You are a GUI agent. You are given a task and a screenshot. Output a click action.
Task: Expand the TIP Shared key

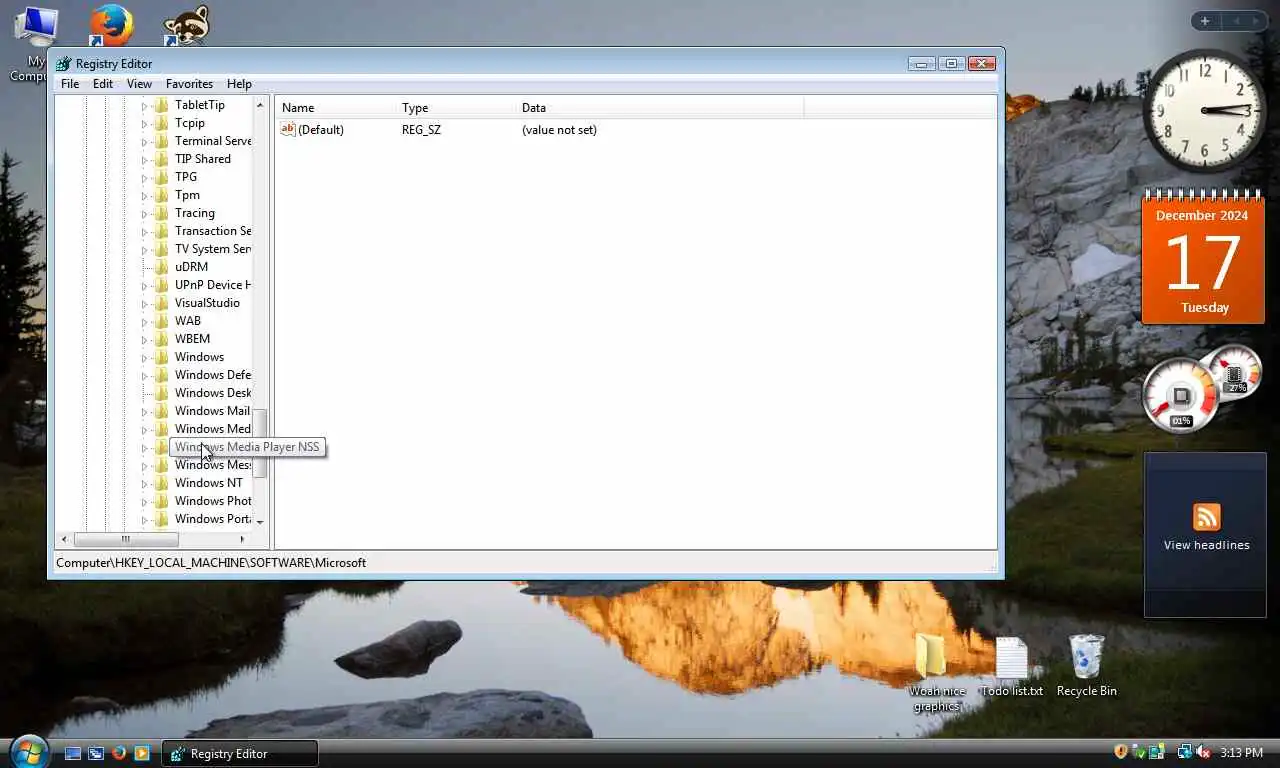click(x=144, y=159)
